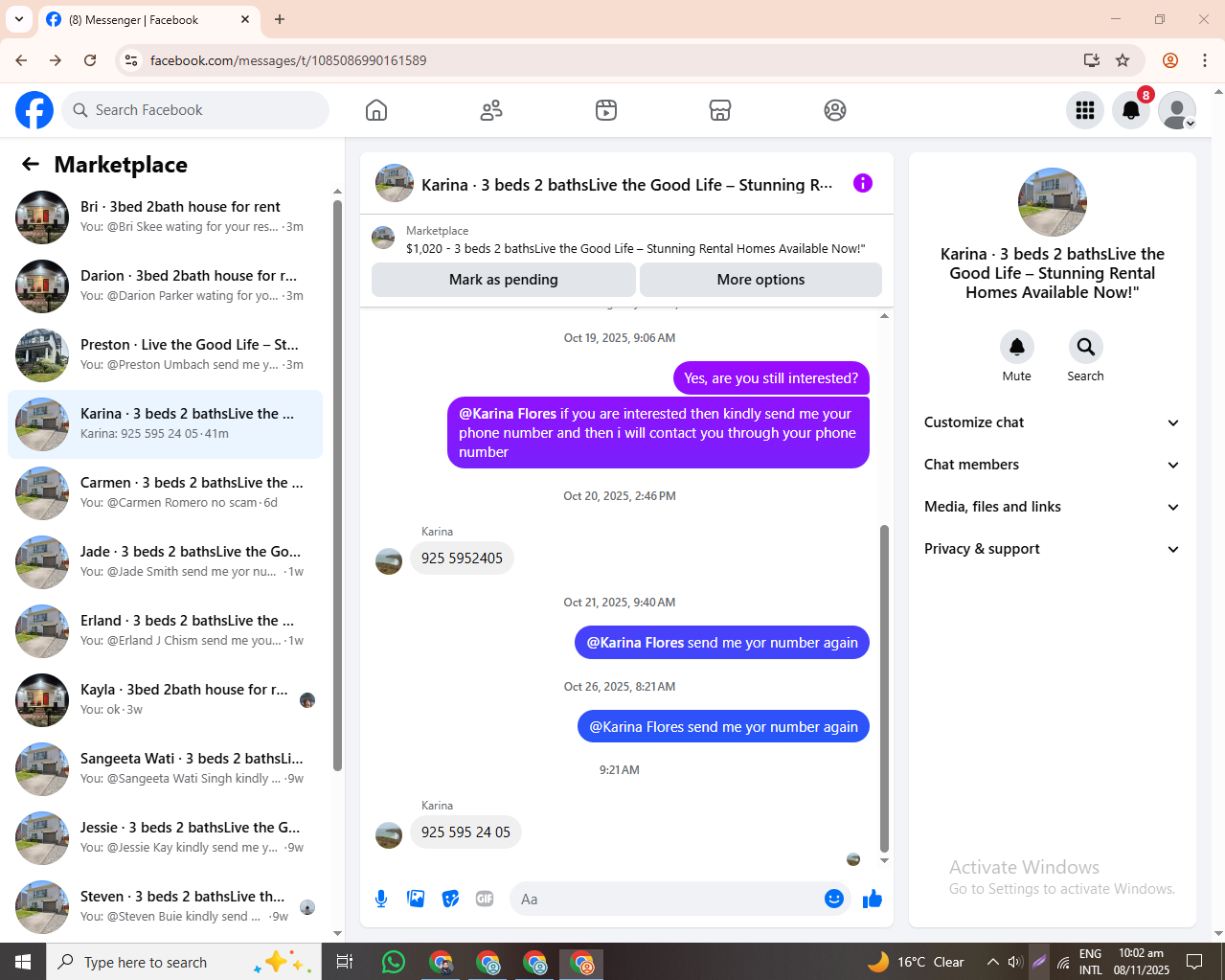1225x980 pixels.
Task: Open the Friends icon in top nav
Action: coord(491,110)
